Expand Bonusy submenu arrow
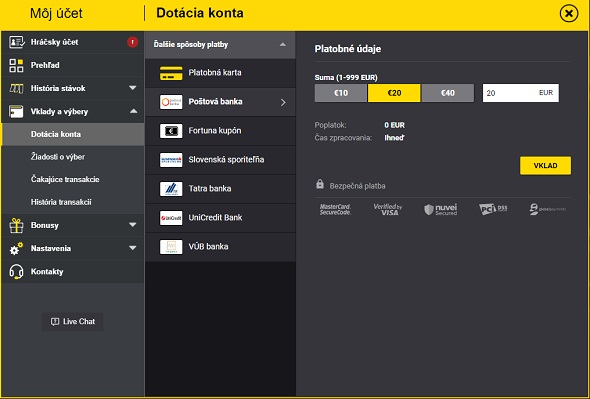The image size is (590, 399). pos(132,225)
